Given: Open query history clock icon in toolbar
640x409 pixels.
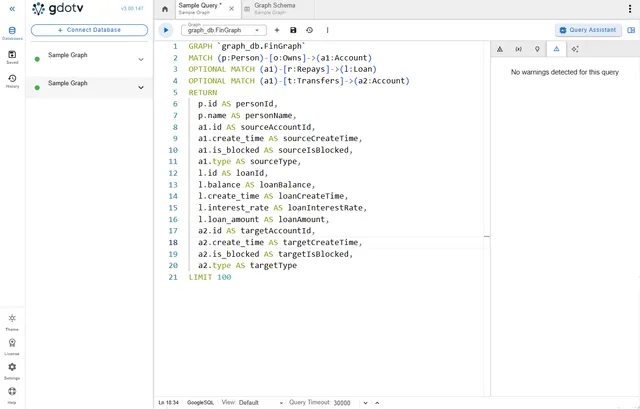Looking at the screenshot, I should (x=309, y=30).
